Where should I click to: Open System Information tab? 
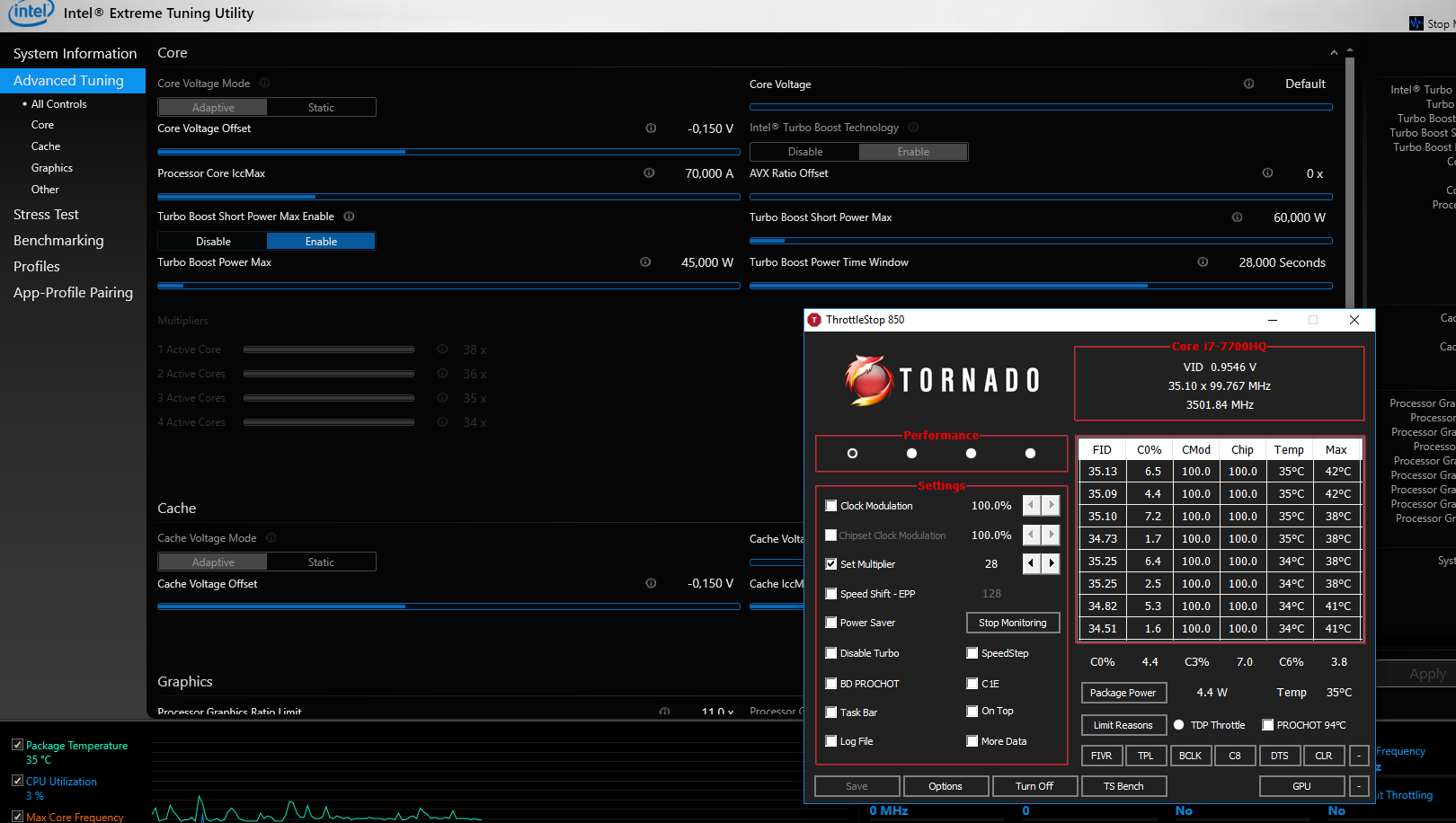[x=75, y=54]
